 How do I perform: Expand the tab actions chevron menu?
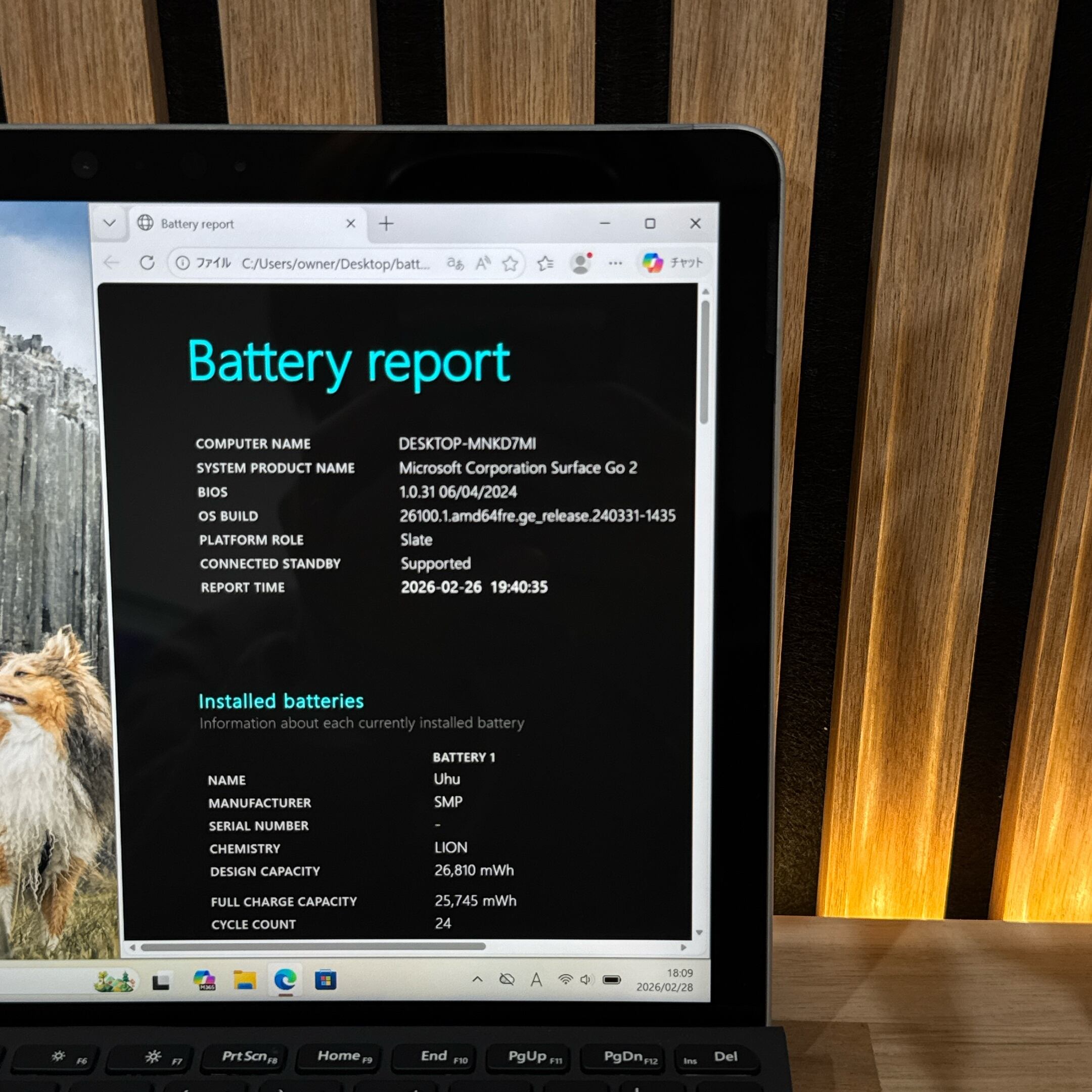(110, 223)
